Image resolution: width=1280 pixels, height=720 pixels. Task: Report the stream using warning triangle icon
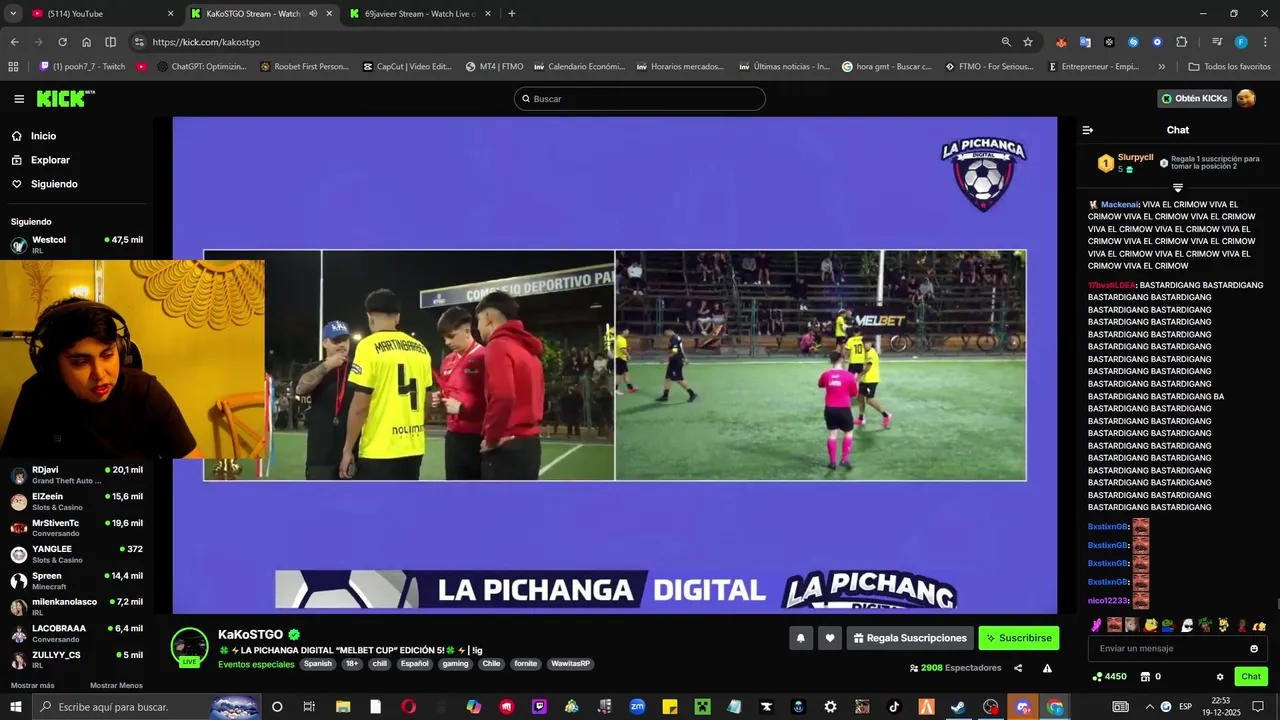[1047, 668]
